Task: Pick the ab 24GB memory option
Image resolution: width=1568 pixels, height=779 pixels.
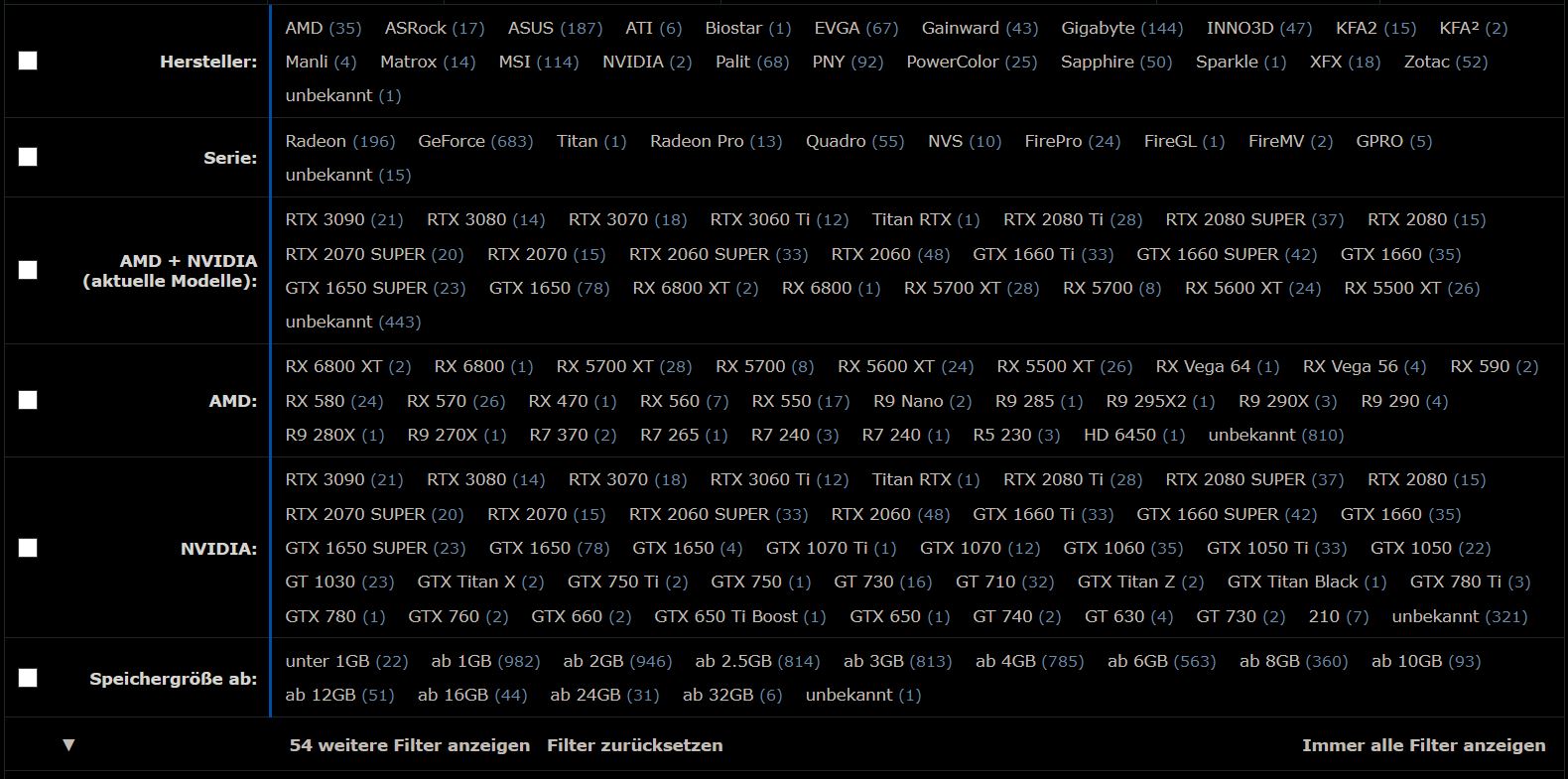Action: tap(603, 695)
